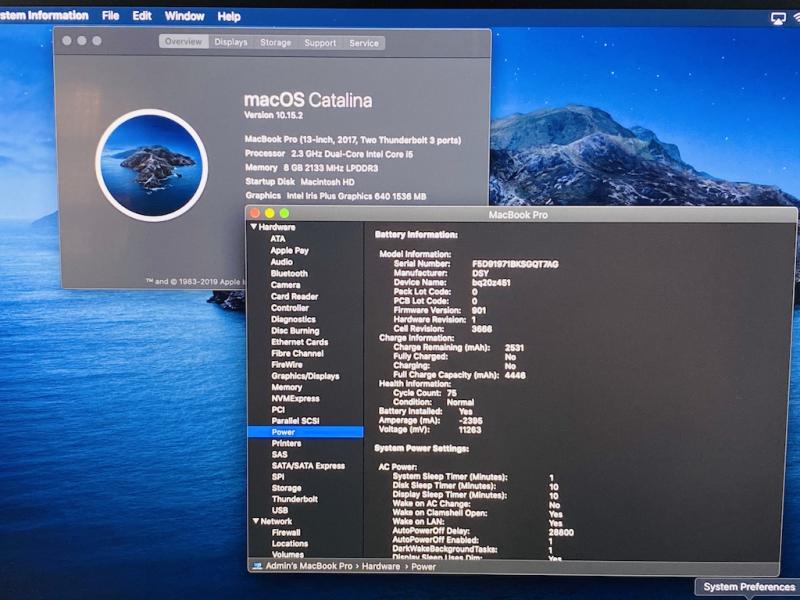Click the "macOS Catalina" heading
Viewport: 800px width, 600px height.
pyautogui.click(x=308, y=100)
